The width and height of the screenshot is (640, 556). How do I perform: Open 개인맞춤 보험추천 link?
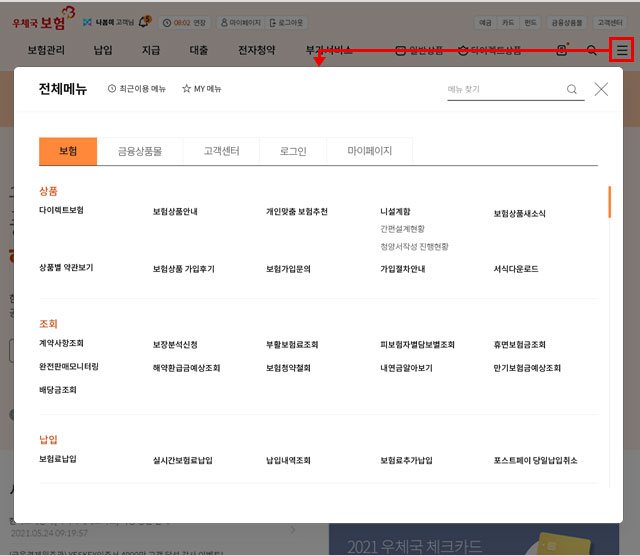(x=297, y=211)
